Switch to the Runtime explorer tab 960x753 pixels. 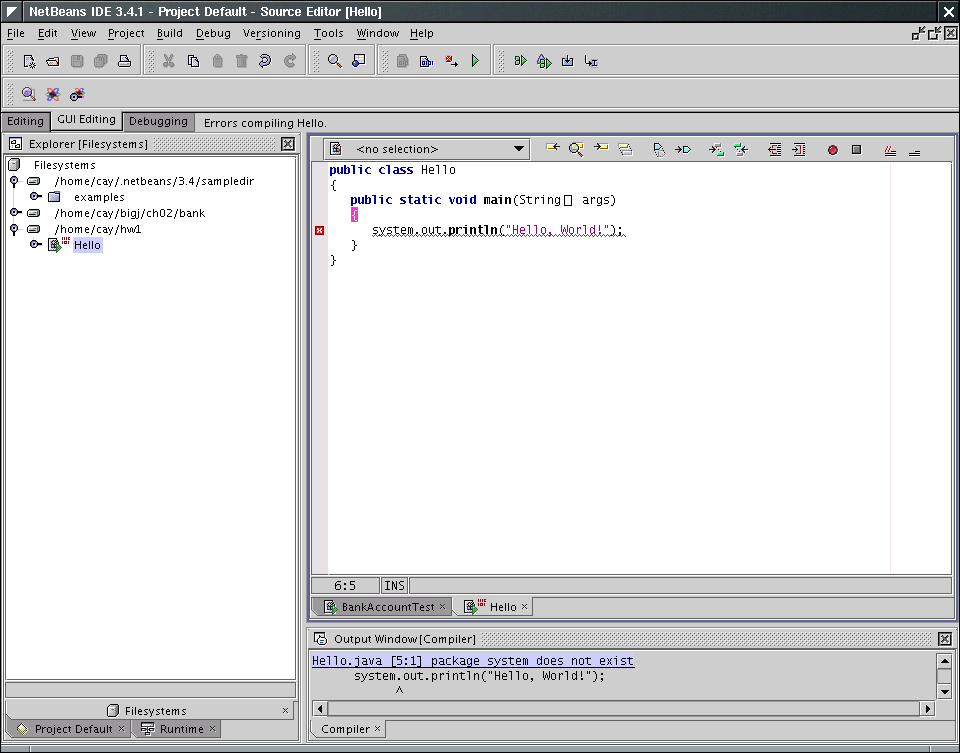(178, 729)
